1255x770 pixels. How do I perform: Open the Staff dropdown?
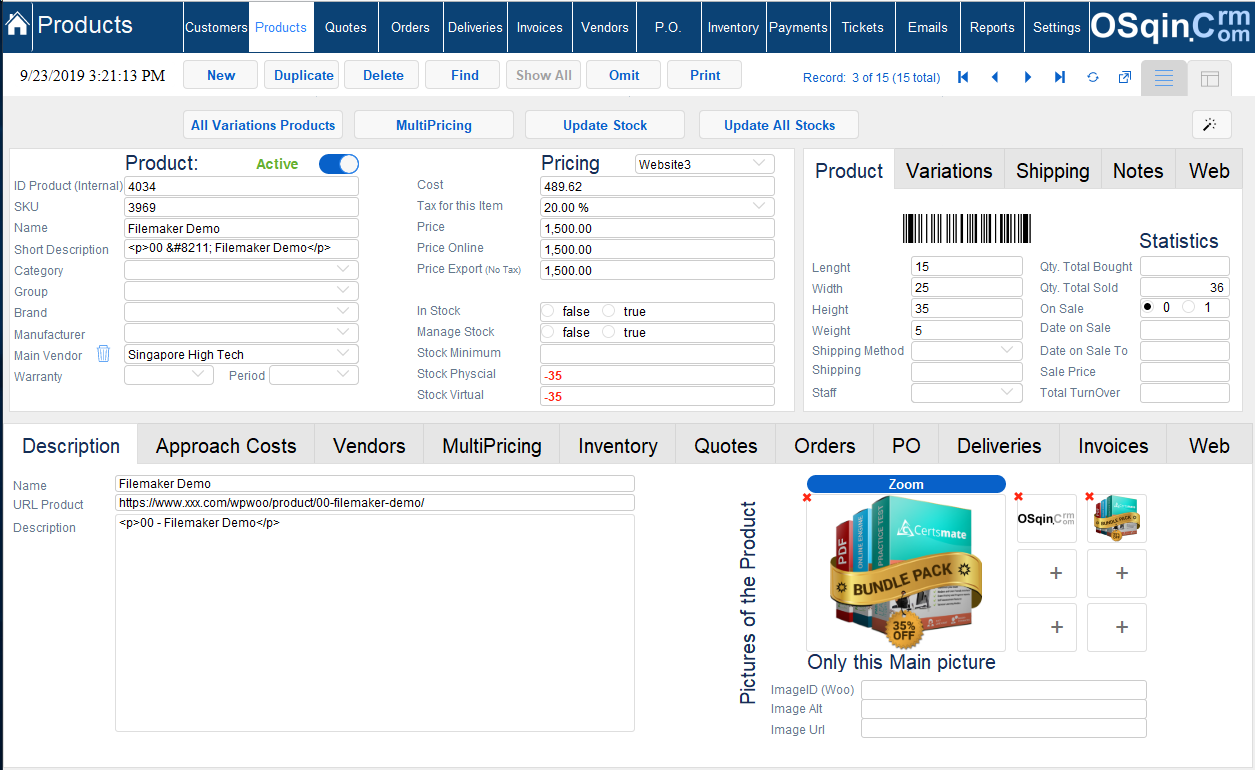click(x=967, y=393)
